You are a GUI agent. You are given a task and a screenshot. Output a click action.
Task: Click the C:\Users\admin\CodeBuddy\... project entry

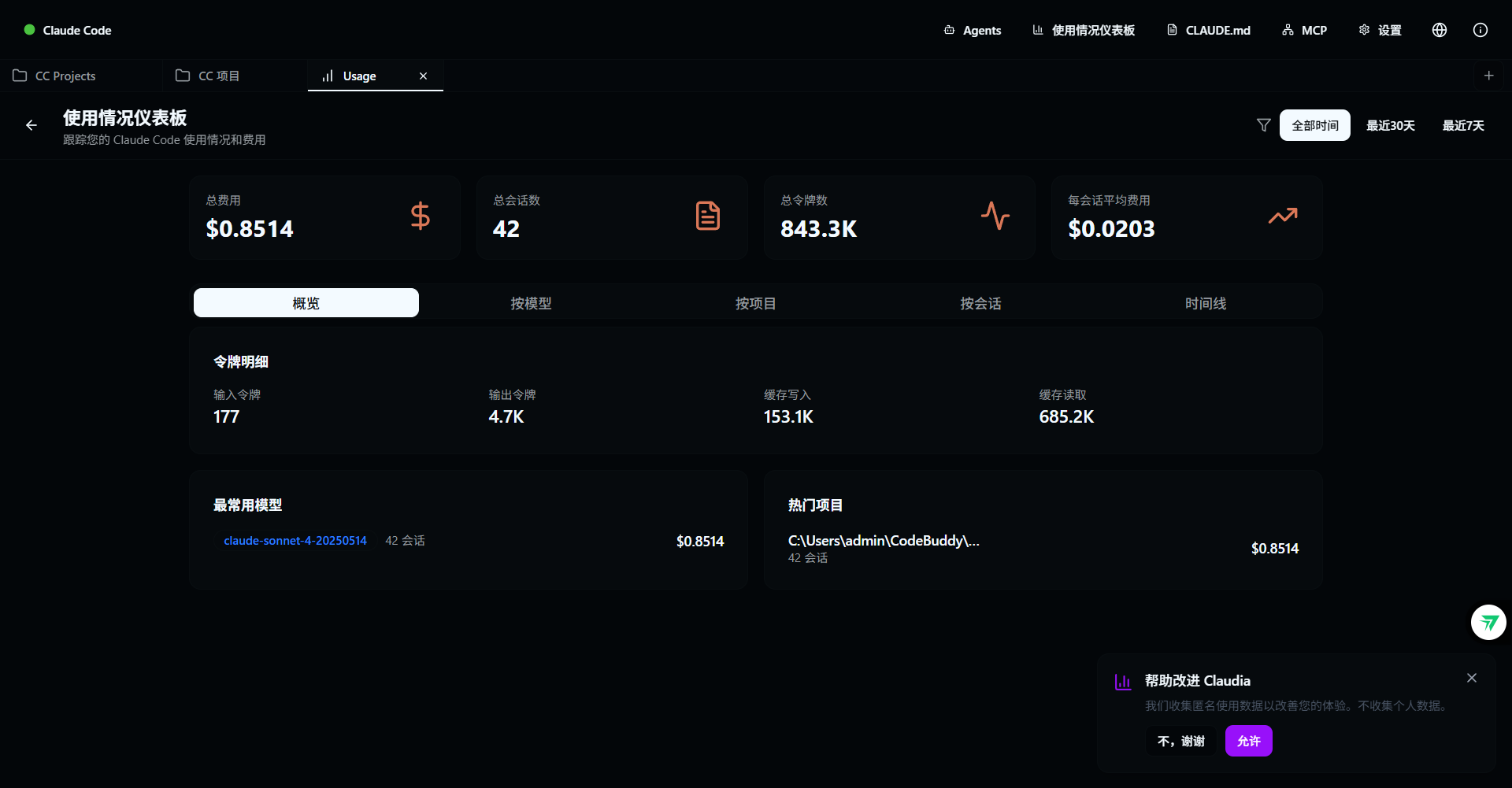[x=884, y=541]
